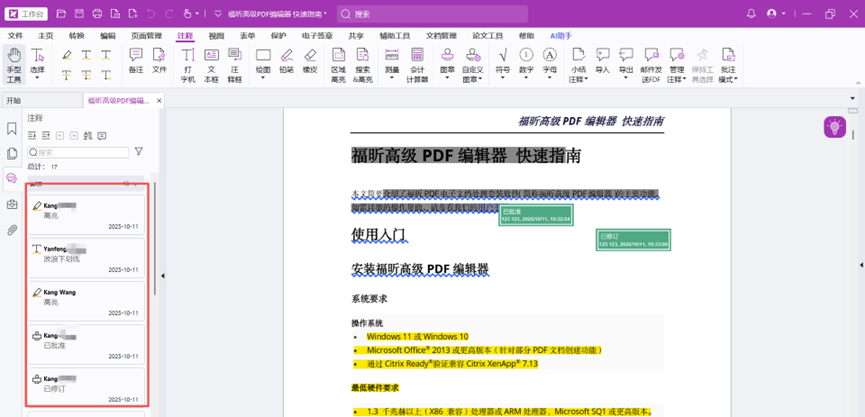Toggle Keep Tool Selected (保持工具选择)
Screen dimensions: 865x417
tap(703, 63)
